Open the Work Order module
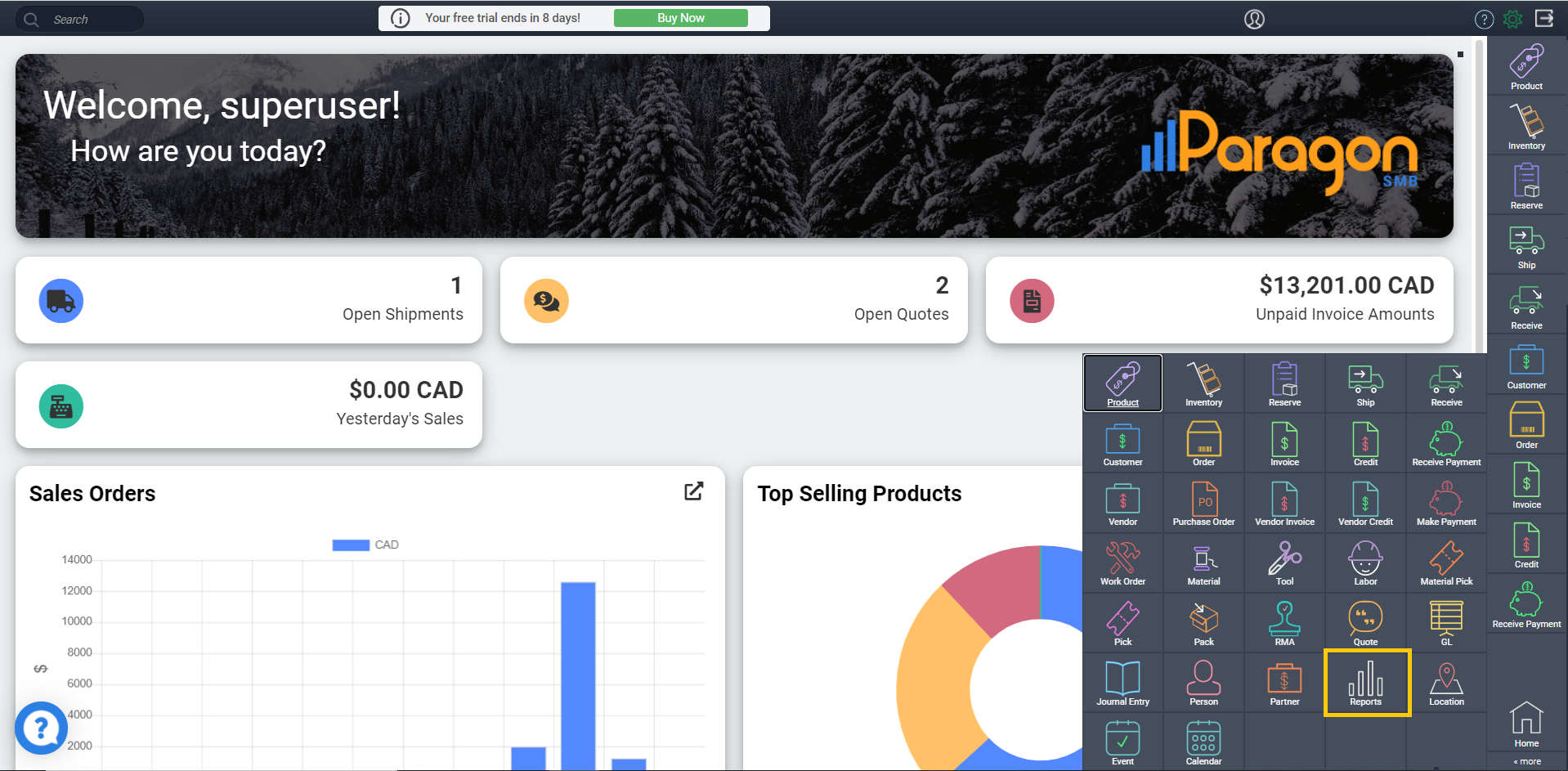This screenshot has width=1568, height=771. point(1122,563)
